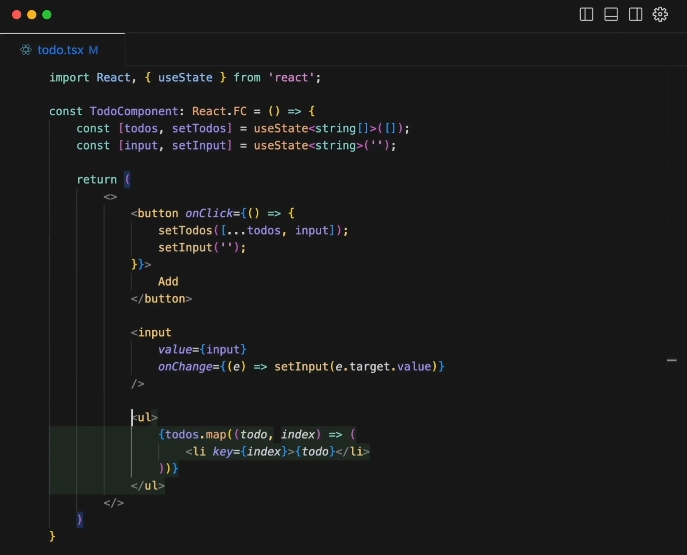This screenshot has width=687, height=555.
Task: Click the Add text inside button
Action: pyautogui.click(x=168, y=281)
